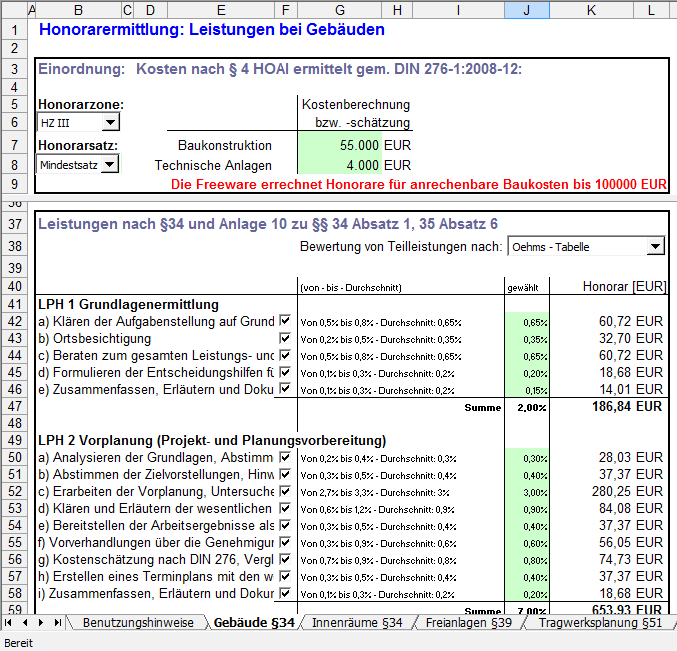The image size is (677, 651).
Task: Click honorar value 84,08 EUR
Action: coord(630,508)
